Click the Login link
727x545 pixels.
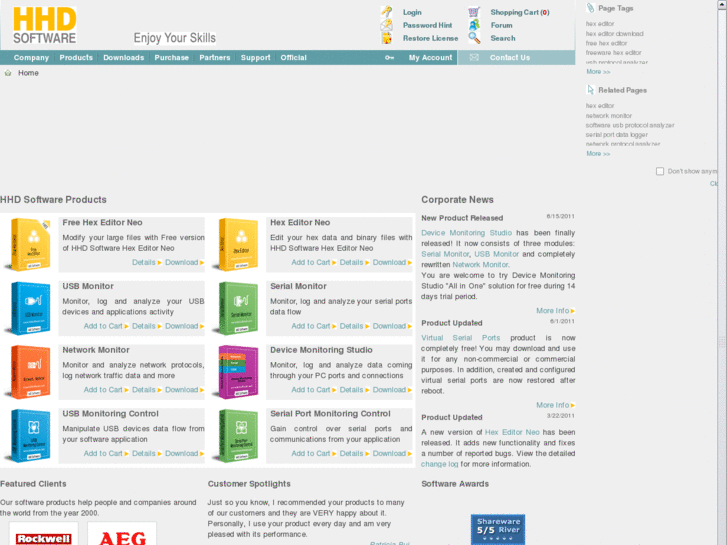tap(412, 12)
